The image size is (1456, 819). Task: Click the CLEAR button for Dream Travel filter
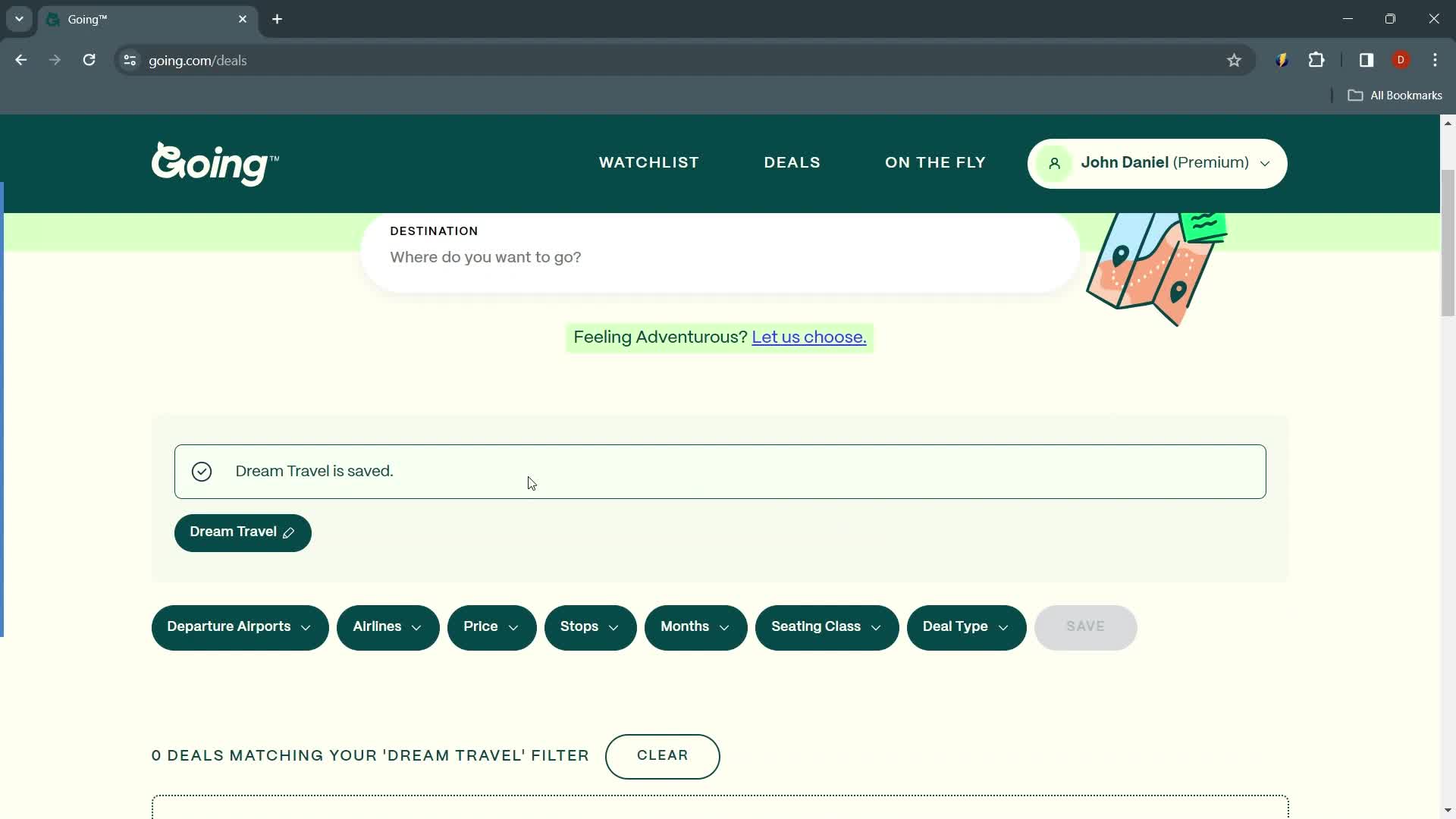click(x=662, y=755)
